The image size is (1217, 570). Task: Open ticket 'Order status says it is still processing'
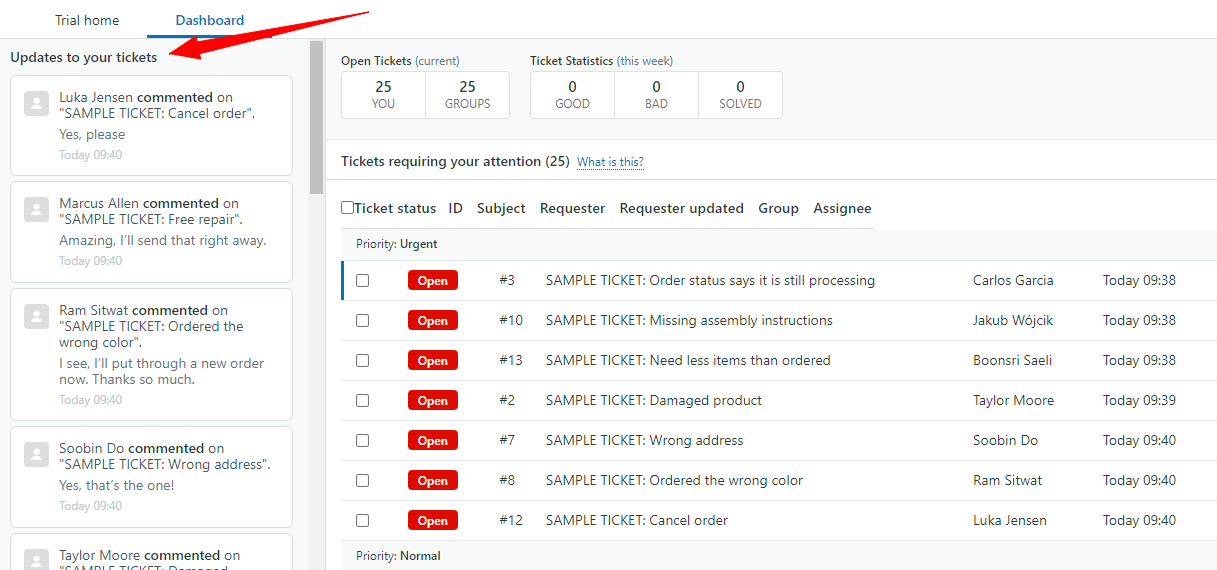(x=710, y=281)
